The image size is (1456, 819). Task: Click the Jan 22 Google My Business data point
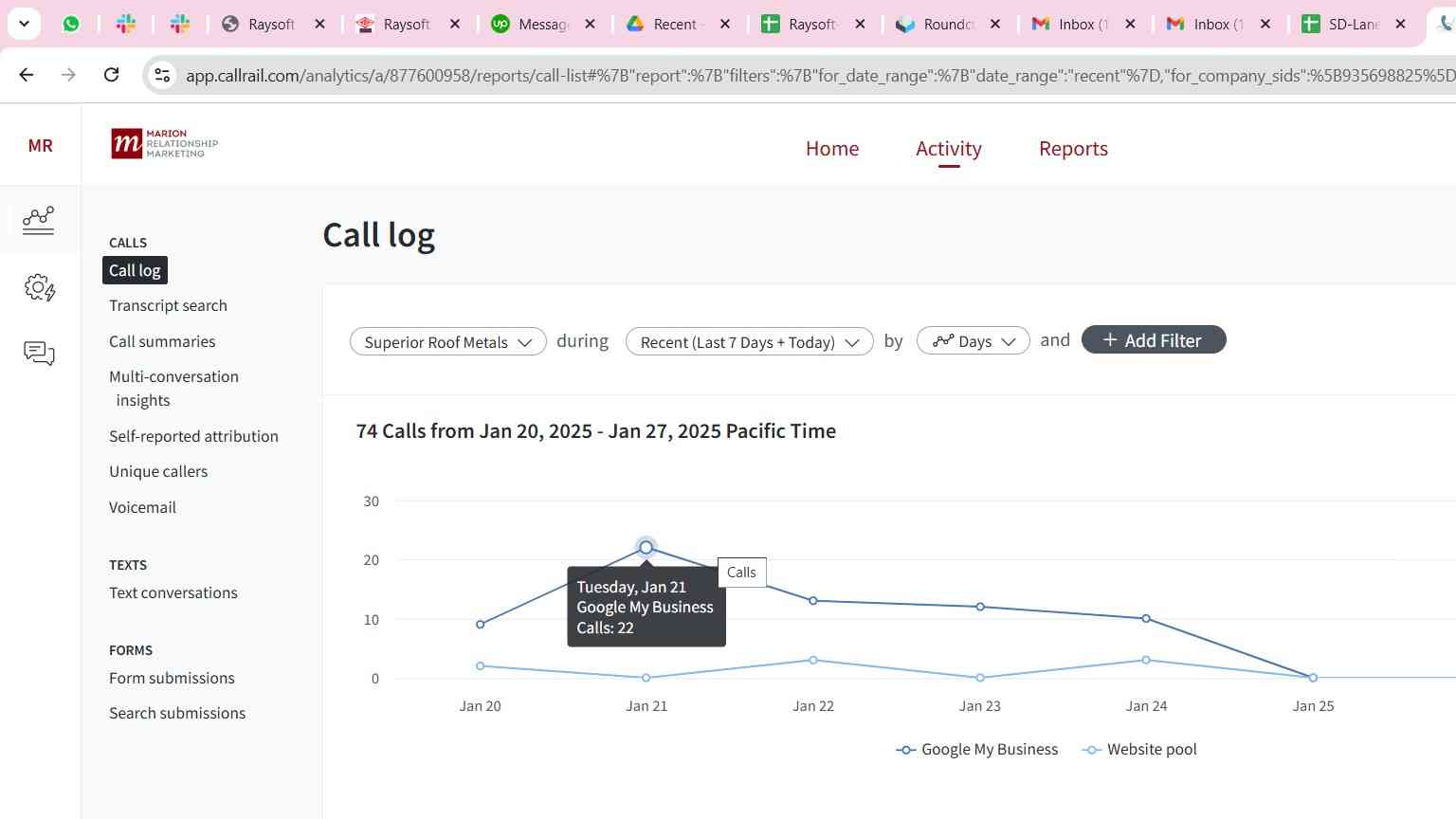pyautogui.click(x=813, y=601)
